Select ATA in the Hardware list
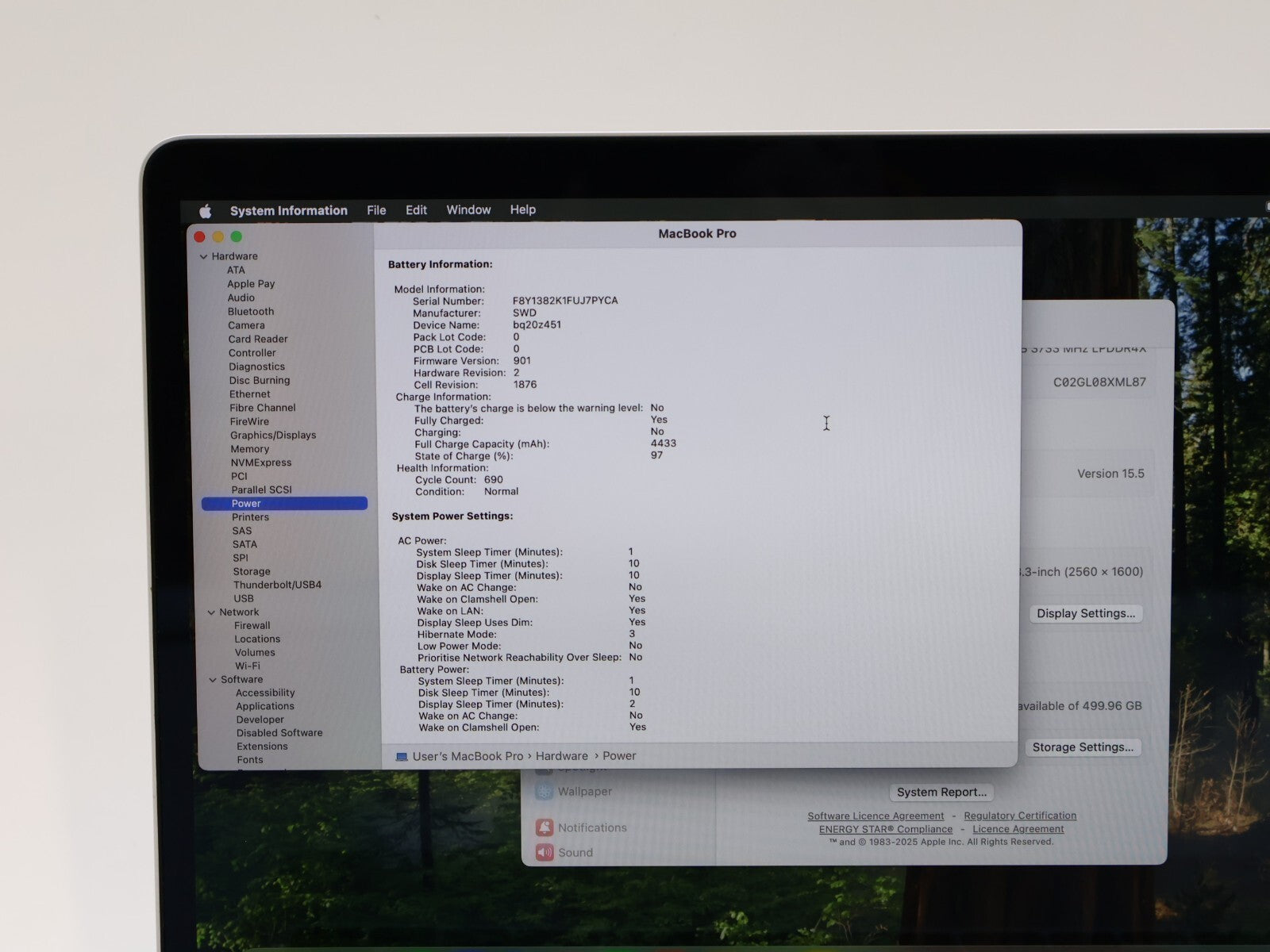The height and width of the screenshot is (952, 1270). (x=236, y=270)
